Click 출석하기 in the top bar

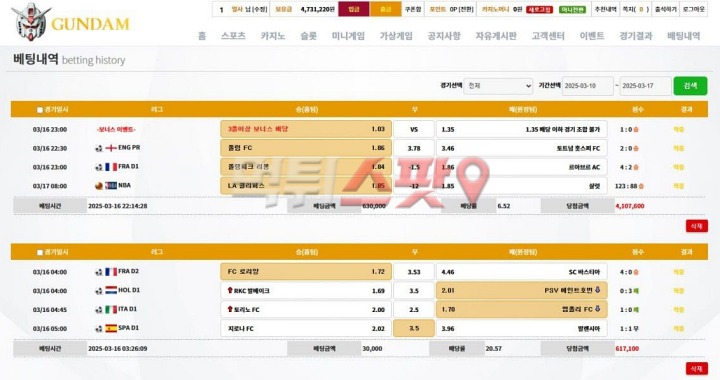pyautogui.click(x=665, y=9)
